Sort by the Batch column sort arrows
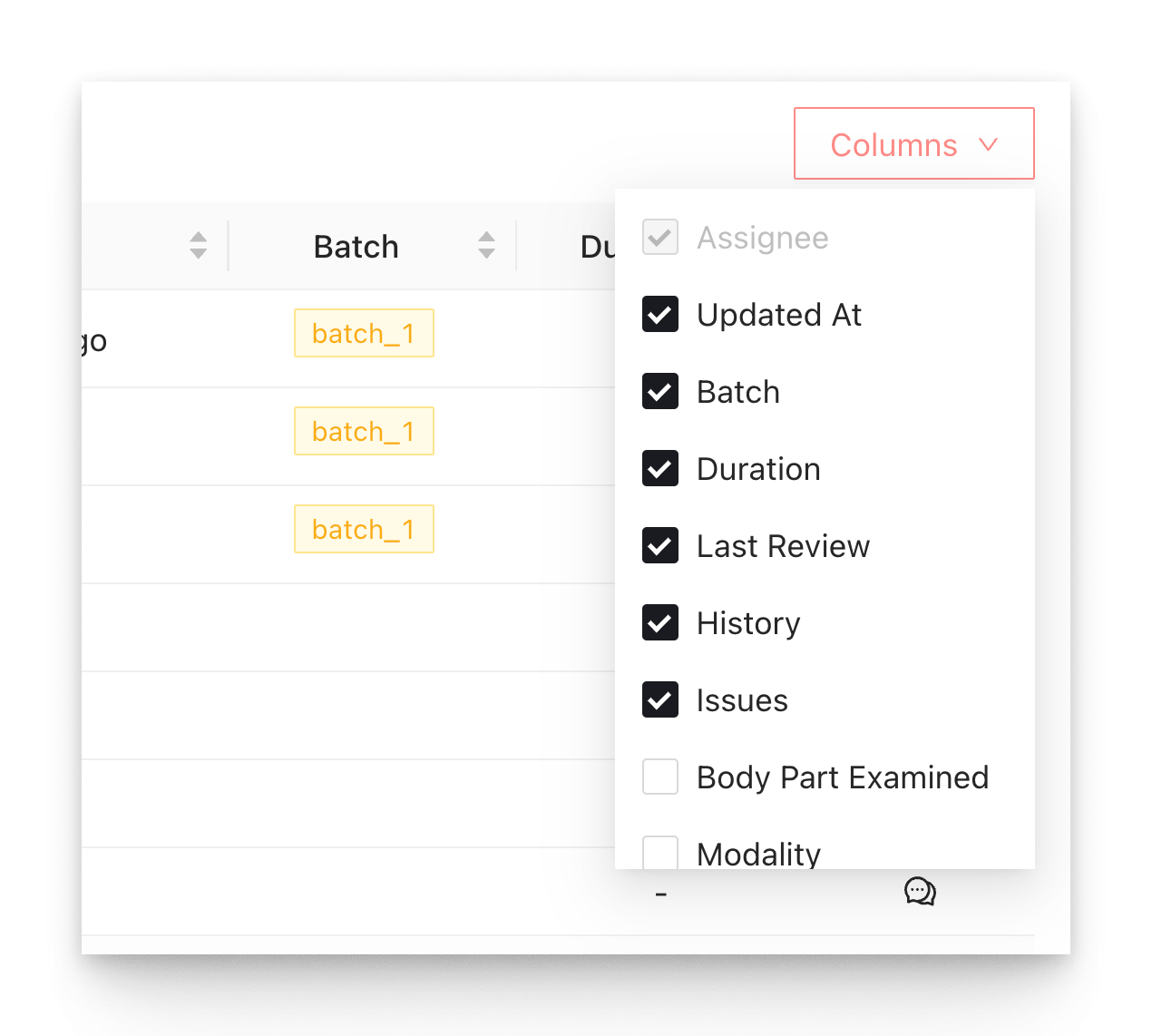This screenshot has height=1036, width=1152. (487, 245)
